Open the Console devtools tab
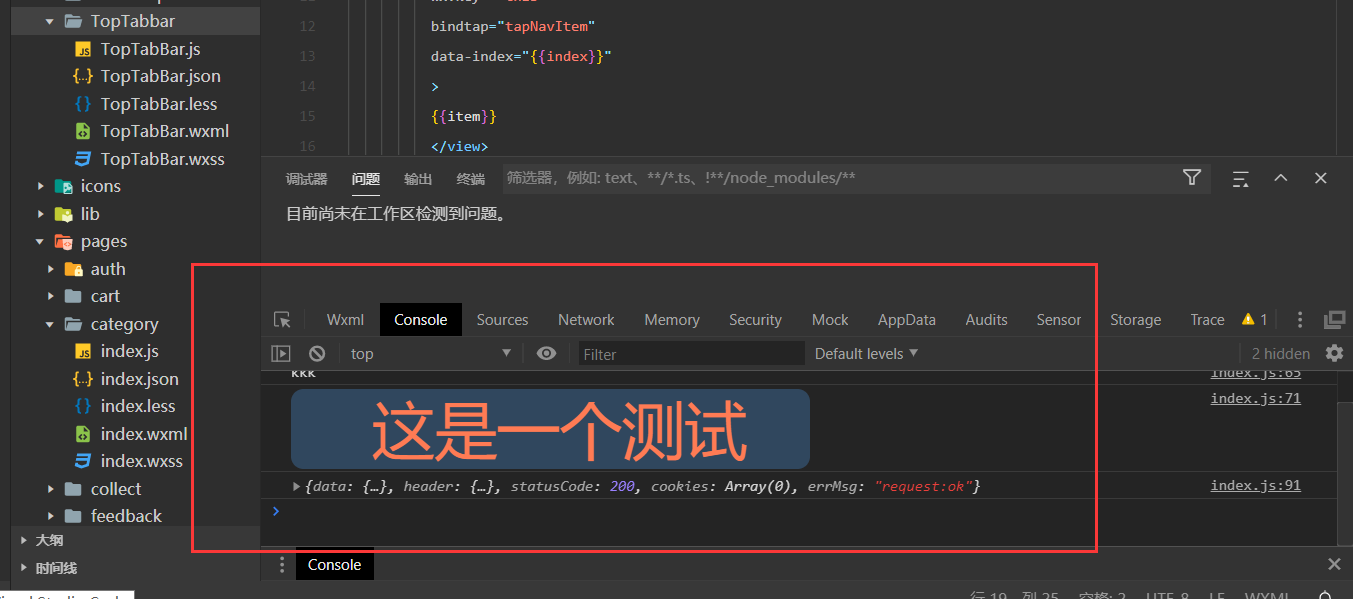The width and height of the screenshot is (1353, 599). (421, 320)
